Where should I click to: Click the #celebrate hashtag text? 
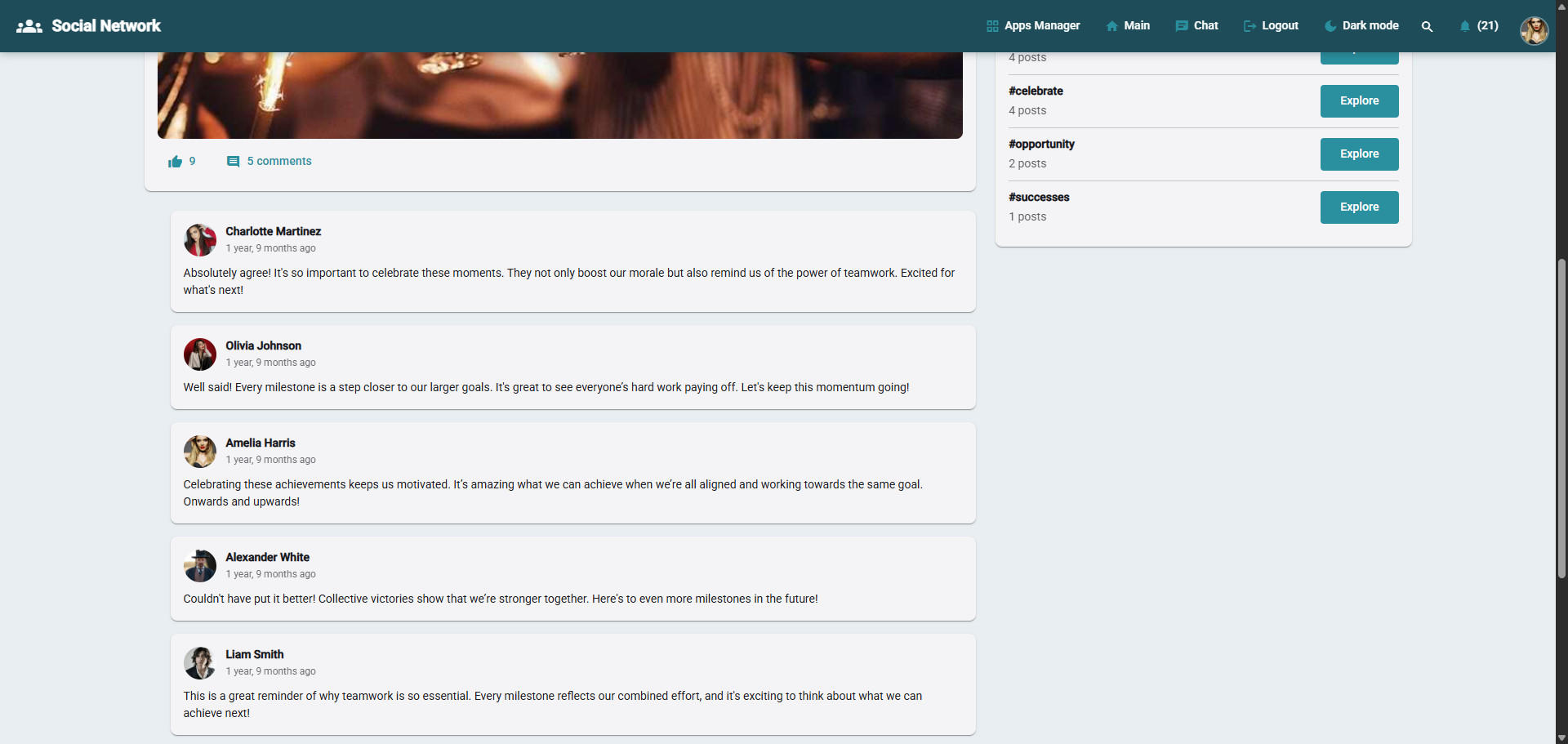(1036, 91)
